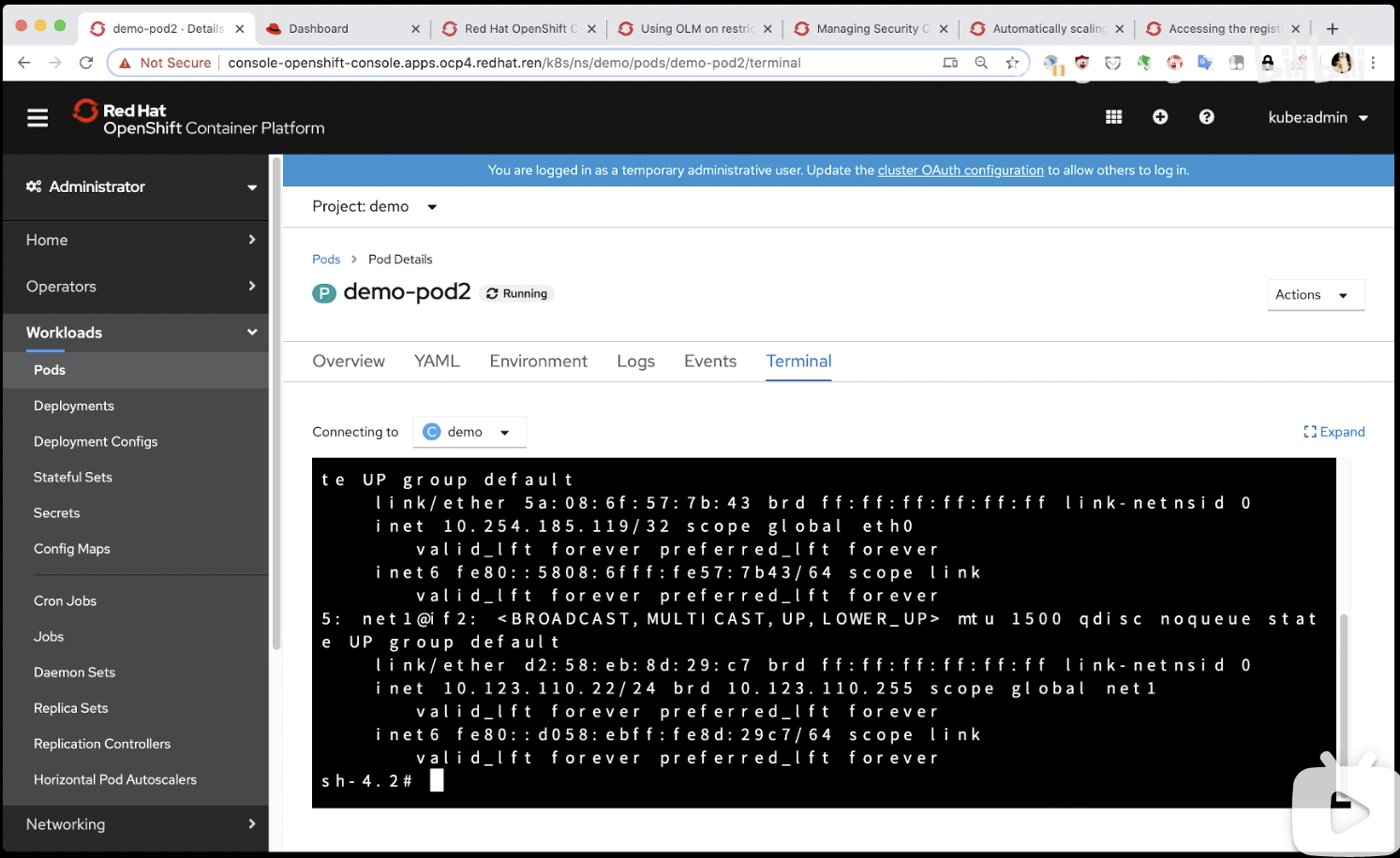Expand the Operators sidebar section

click(141, 287)
